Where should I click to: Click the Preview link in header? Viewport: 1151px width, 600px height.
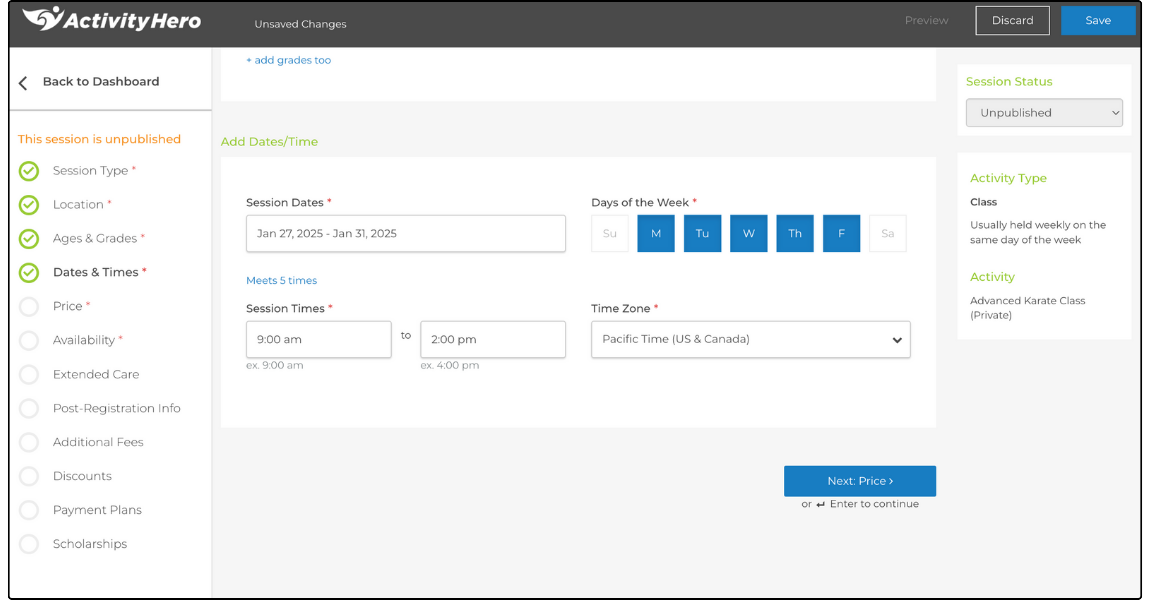tap(926, 21)
